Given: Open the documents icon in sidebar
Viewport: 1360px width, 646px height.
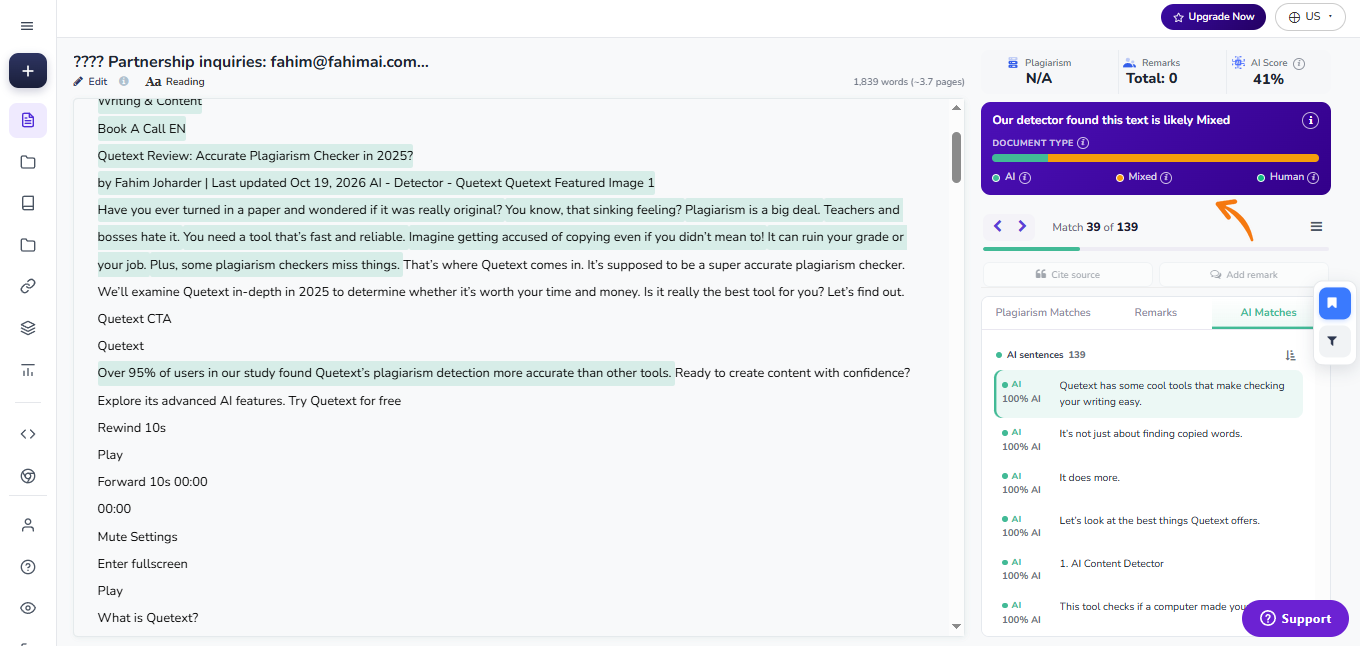Looking at the screenshot, I should 28,121.
